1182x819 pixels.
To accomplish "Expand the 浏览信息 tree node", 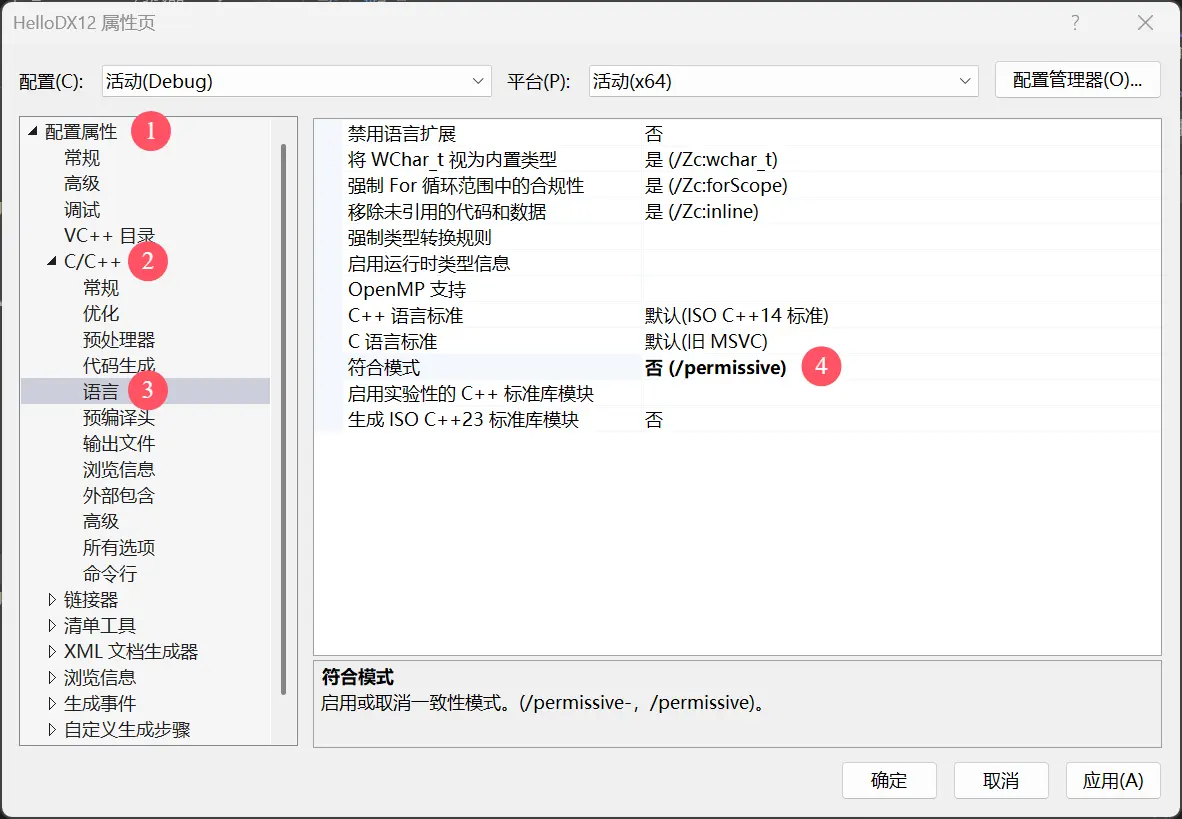I will [51, 677].
